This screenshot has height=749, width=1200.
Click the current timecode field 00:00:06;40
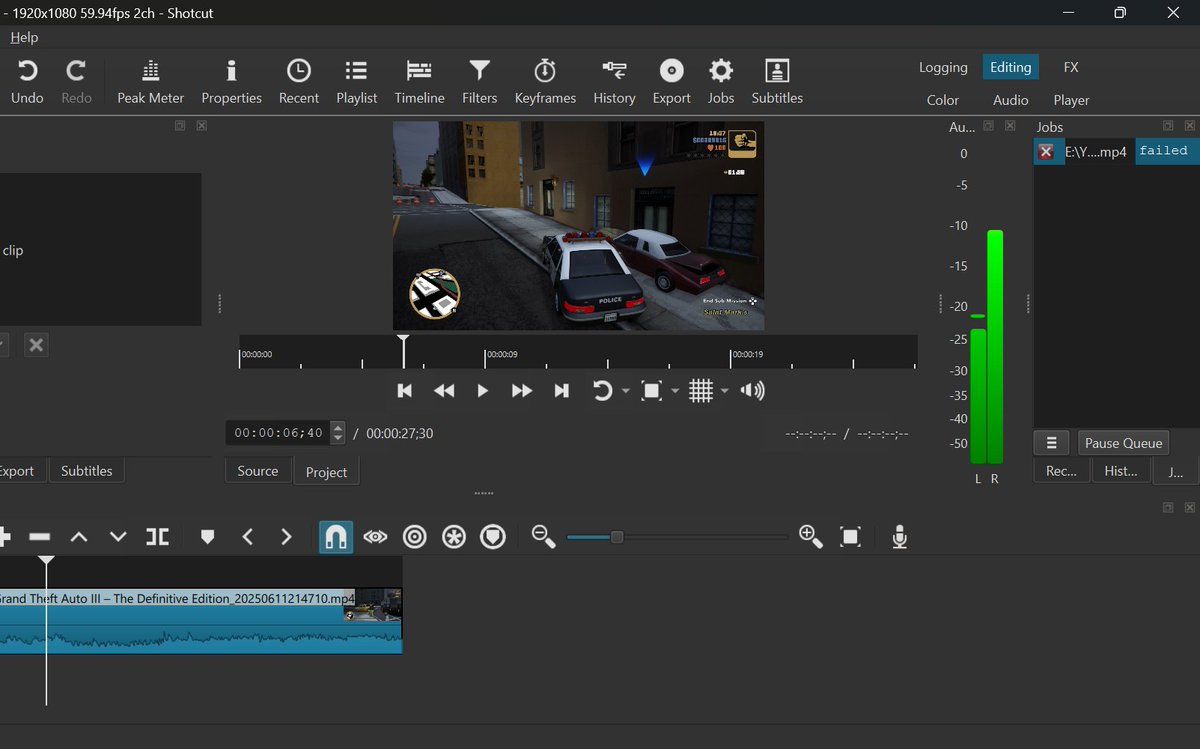click(x=277, y=433)
